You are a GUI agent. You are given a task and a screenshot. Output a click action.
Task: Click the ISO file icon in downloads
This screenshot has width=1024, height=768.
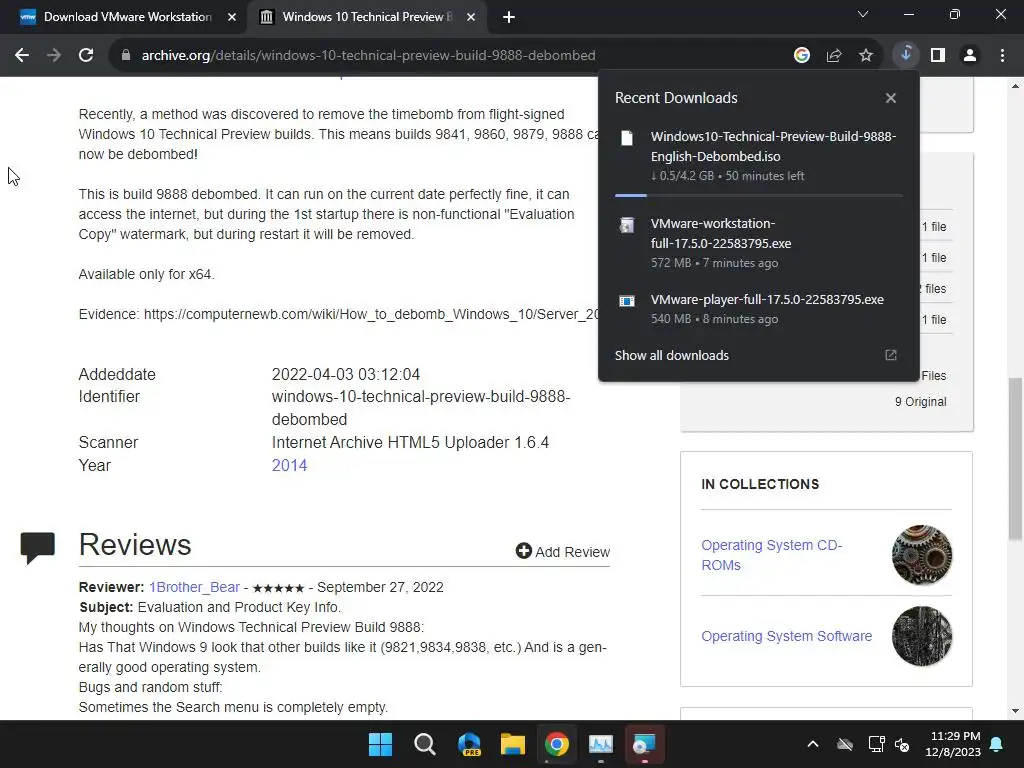627,138
